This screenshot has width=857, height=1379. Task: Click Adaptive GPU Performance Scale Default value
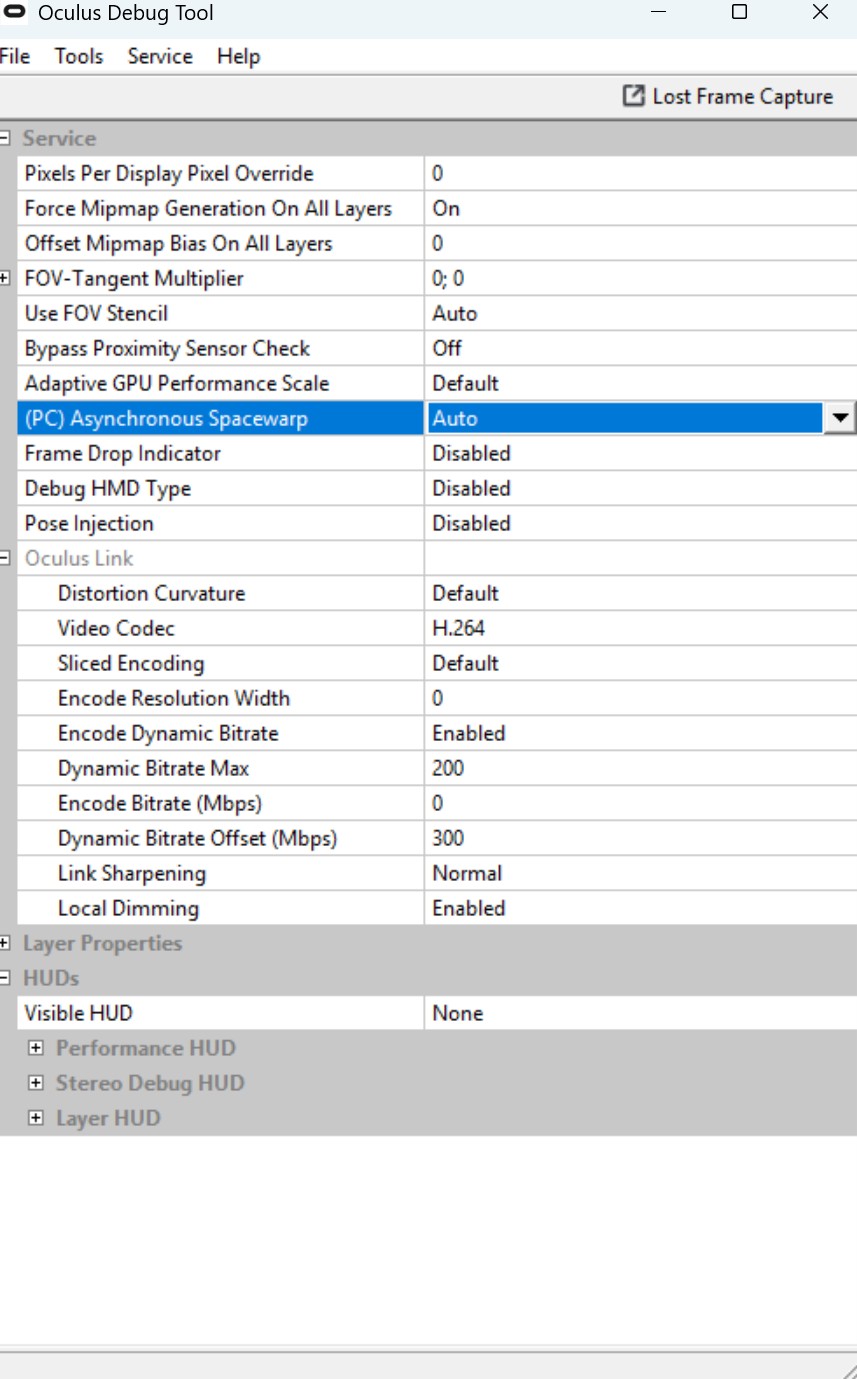pos(640,383)
